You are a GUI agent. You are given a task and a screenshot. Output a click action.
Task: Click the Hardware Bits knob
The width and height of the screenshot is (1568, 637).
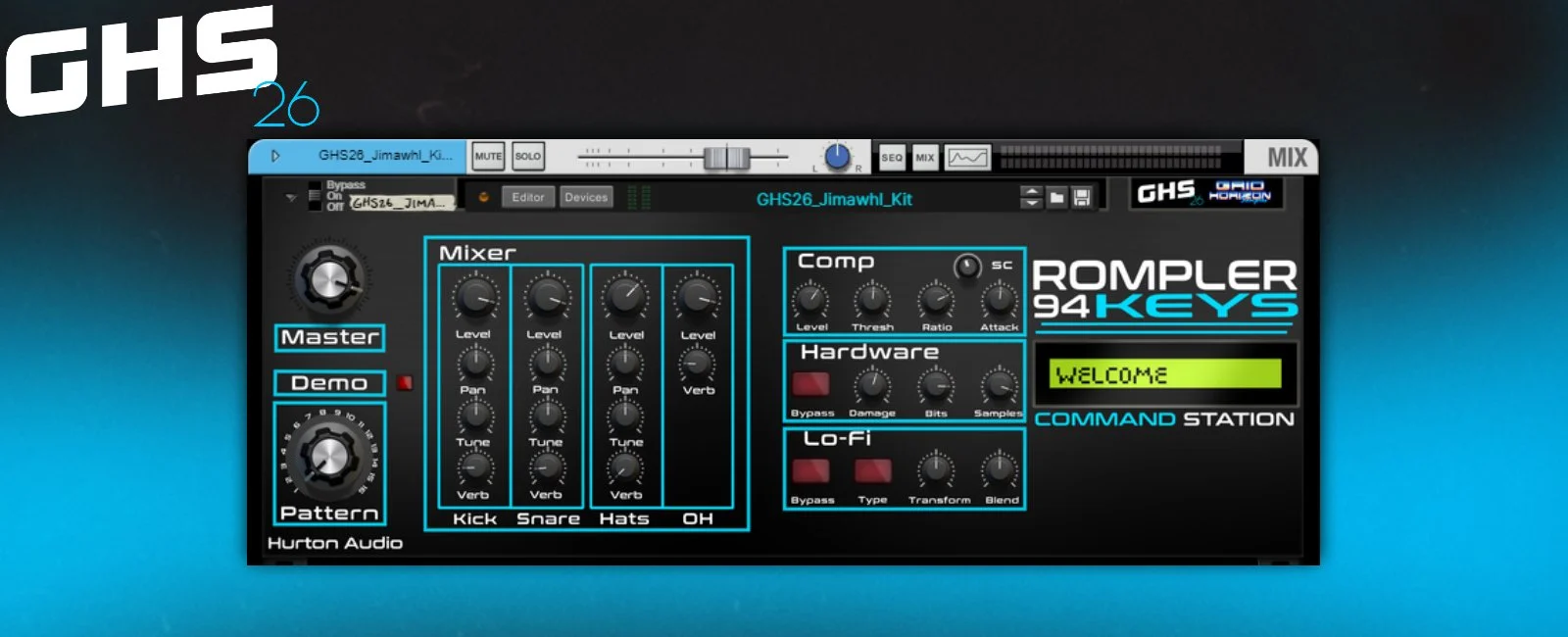936,386
